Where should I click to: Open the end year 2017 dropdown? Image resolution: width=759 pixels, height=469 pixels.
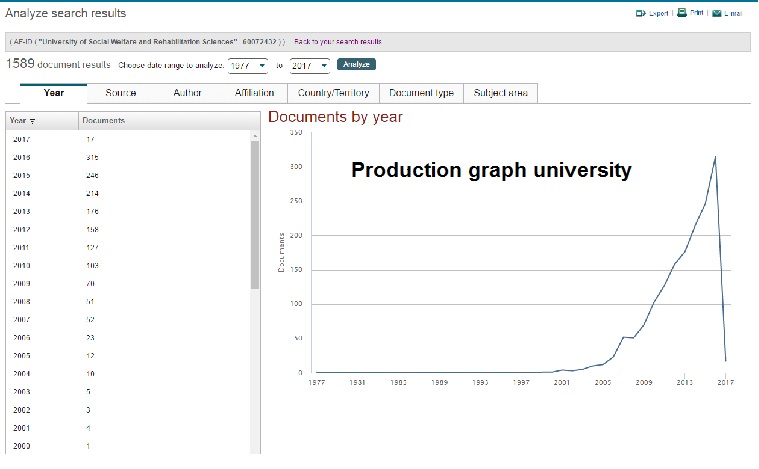(x=309, y=65)
